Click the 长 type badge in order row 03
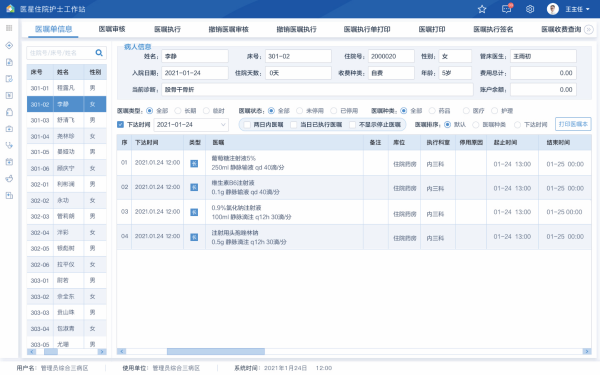Viewport: 600px width, 375px height. pyautogui.click(x=194, y=212)
